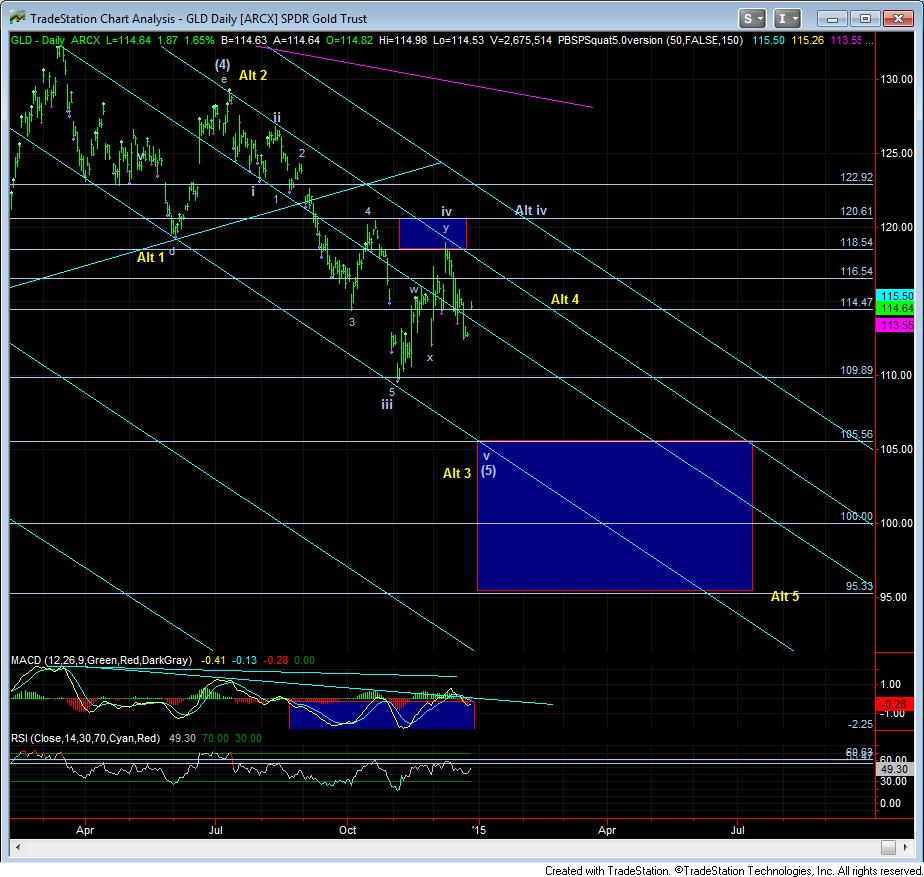
Task: Click the 122.92 price level label
Action: point(856,177)
